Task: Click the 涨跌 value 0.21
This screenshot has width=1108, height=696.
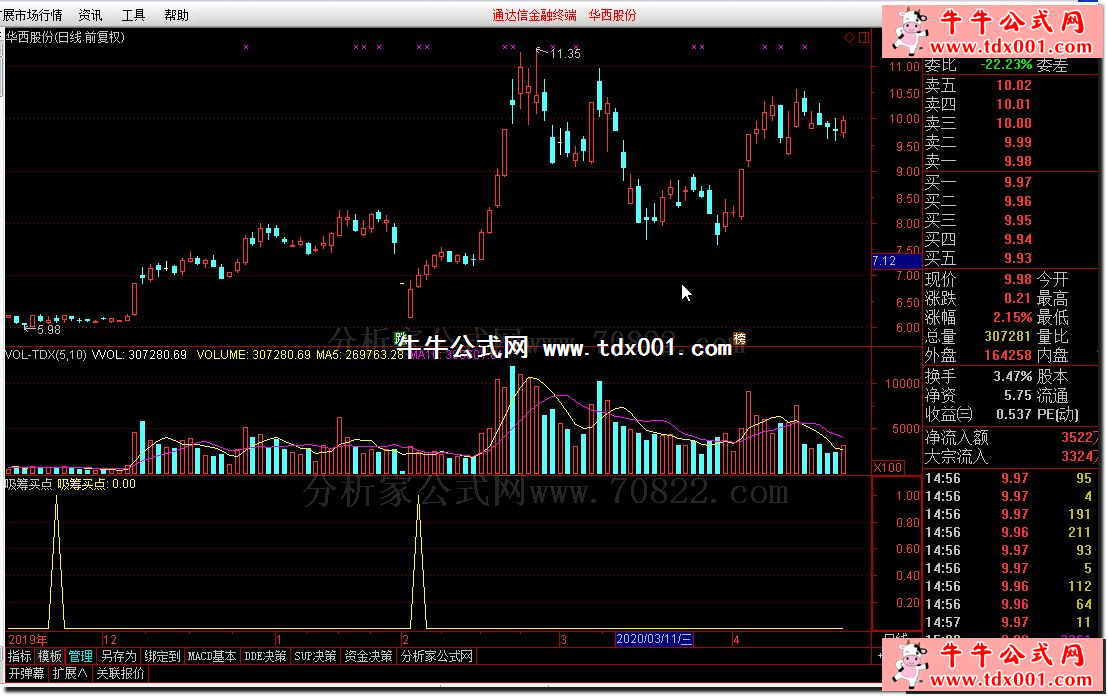Action: (1018, 298)
